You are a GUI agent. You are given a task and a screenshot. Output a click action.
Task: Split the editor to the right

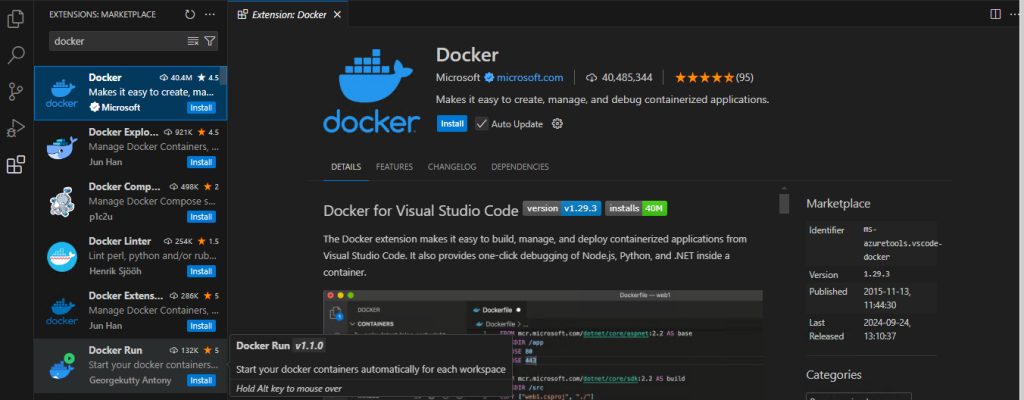(995, 14)
